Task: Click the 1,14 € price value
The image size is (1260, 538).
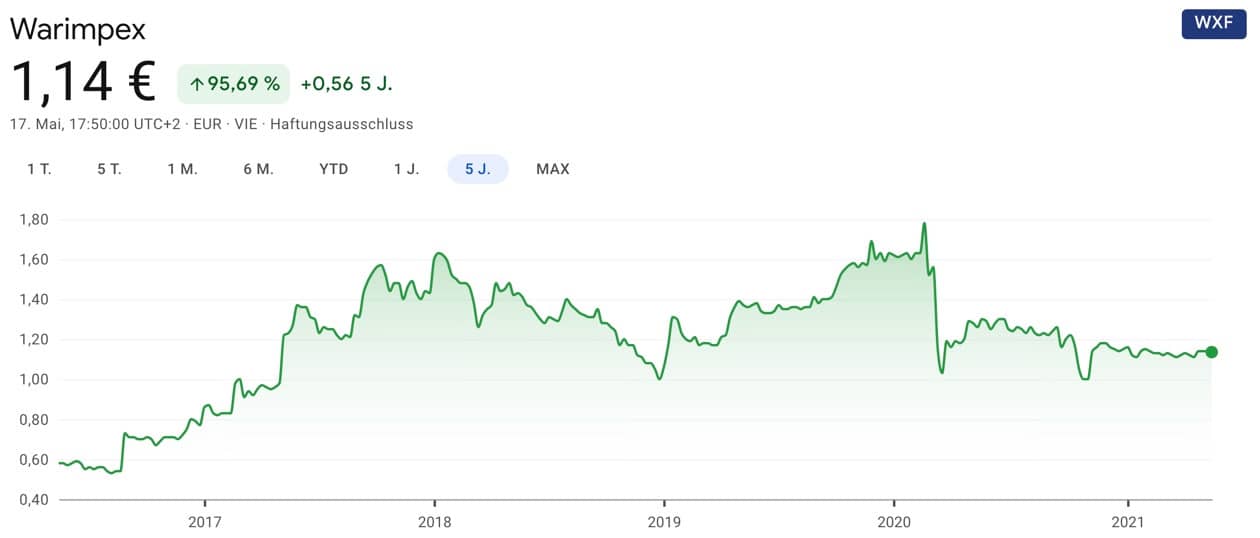Action: pos(83,83)
